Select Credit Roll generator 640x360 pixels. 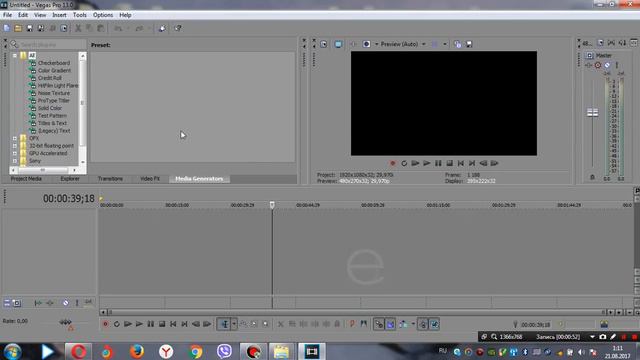pyautogui.click(x=50, y=78)
